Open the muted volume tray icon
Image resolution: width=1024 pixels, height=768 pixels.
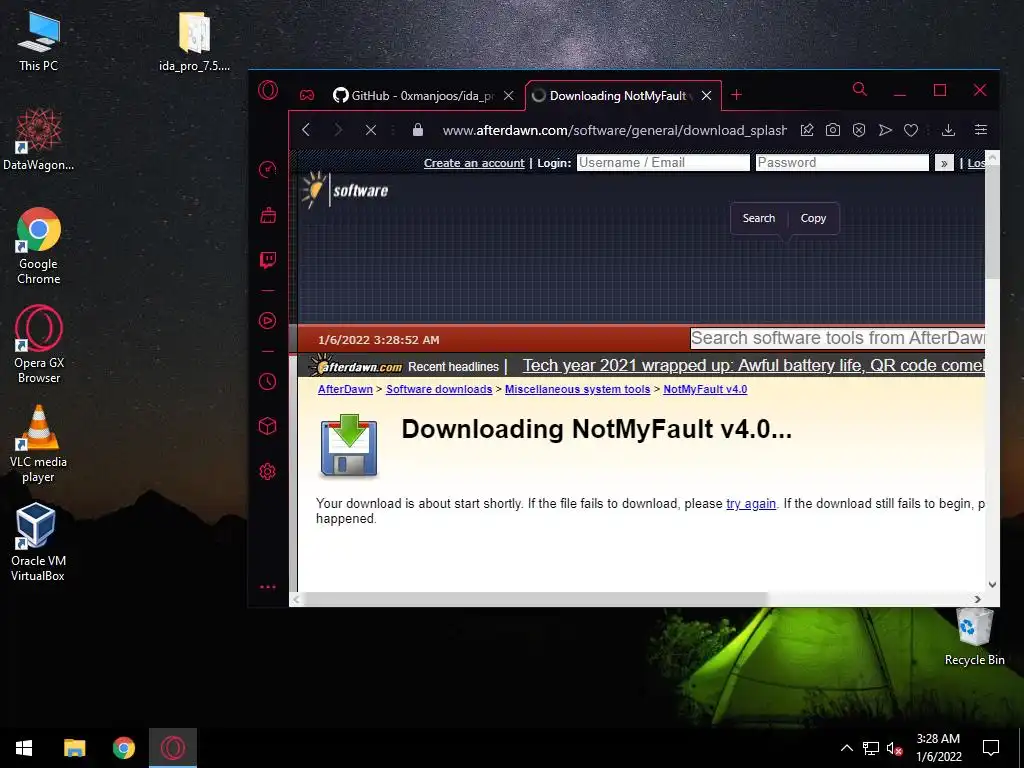(x=894, y=748)
